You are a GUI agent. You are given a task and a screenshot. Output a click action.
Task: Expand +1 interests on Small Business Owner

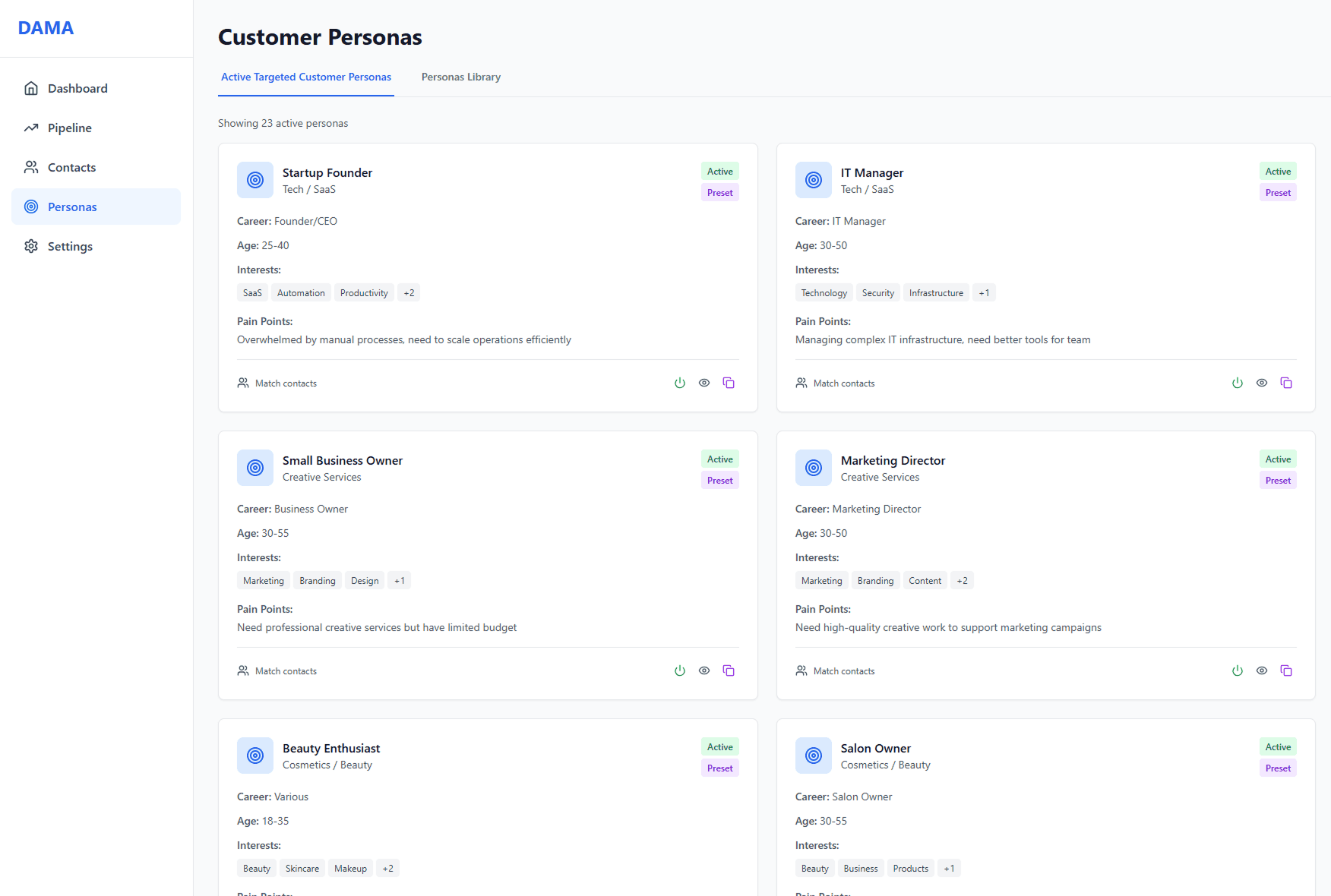point(400,581)
